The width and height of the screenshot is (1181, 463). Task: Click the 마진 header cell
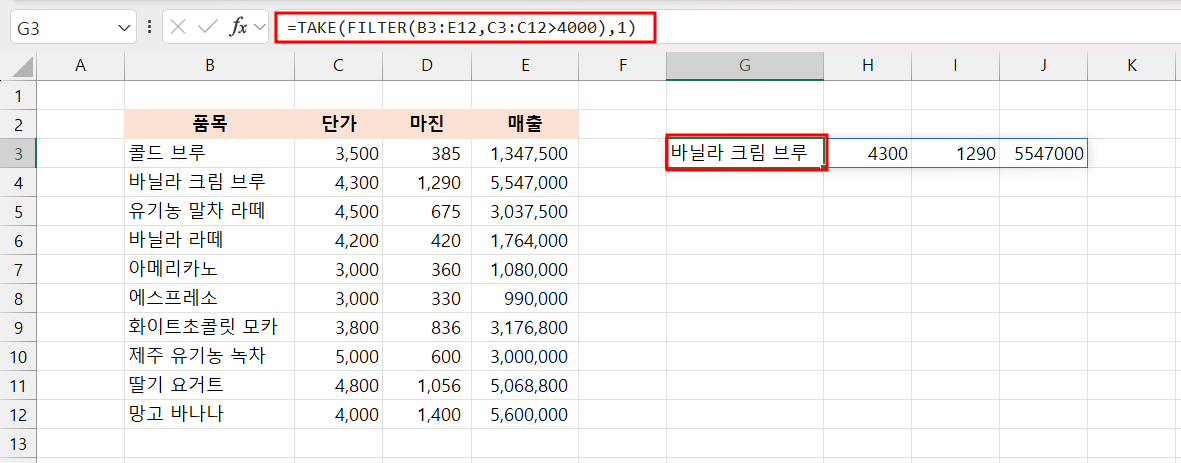pyautogui.click(x=427, y=125)
